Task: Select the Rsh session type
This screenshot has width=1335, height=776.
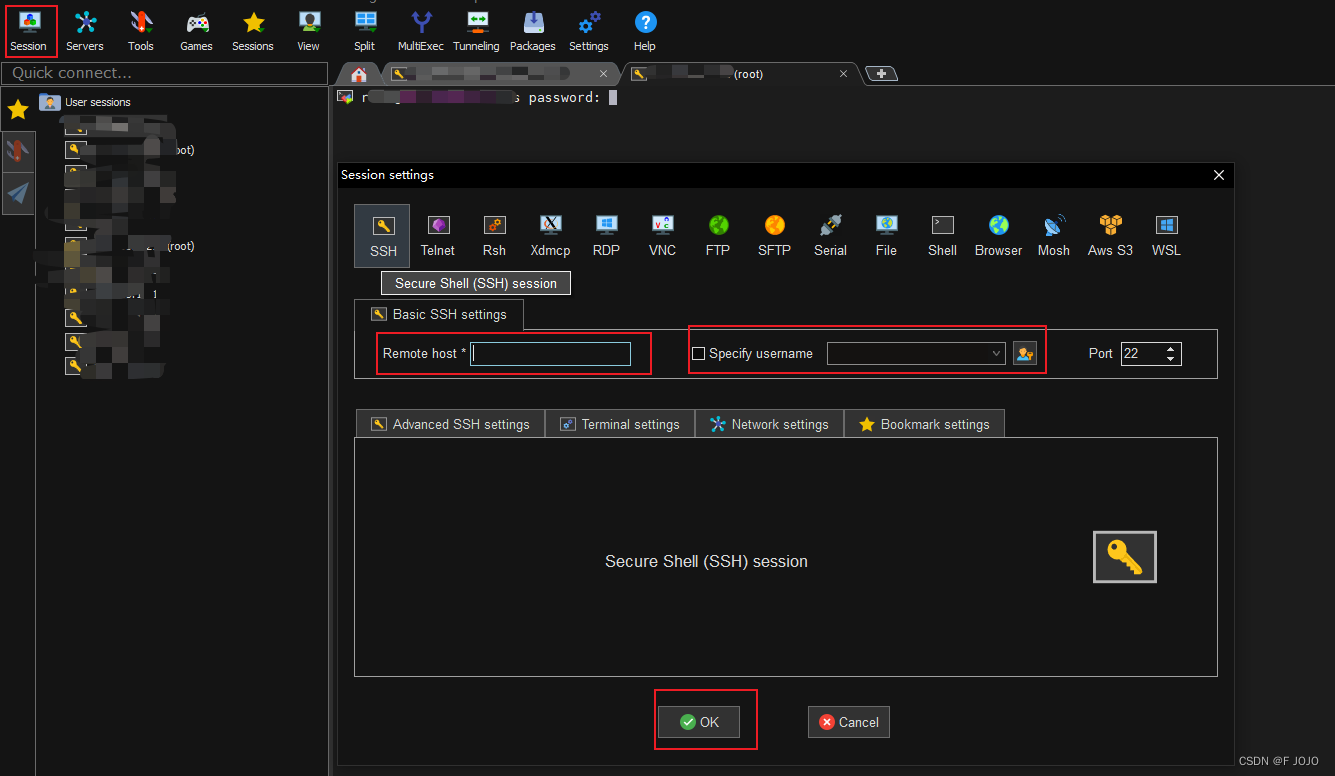Action: click(494, 236)
